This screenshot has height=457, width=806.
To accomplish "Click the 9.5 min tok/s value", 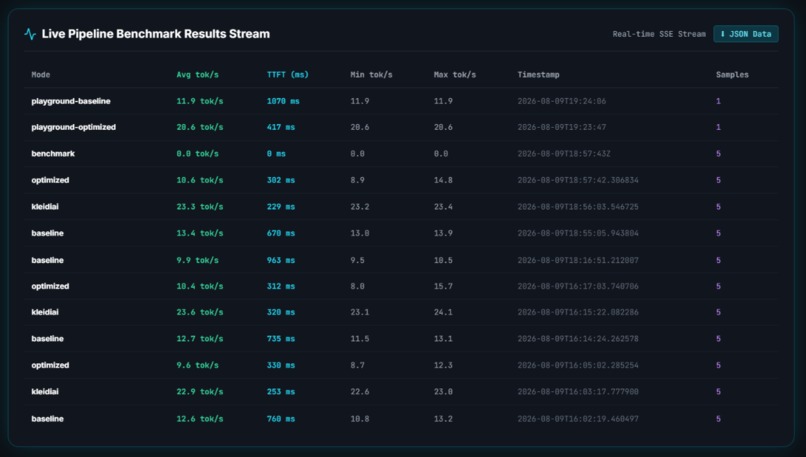I will coord(357,260).
